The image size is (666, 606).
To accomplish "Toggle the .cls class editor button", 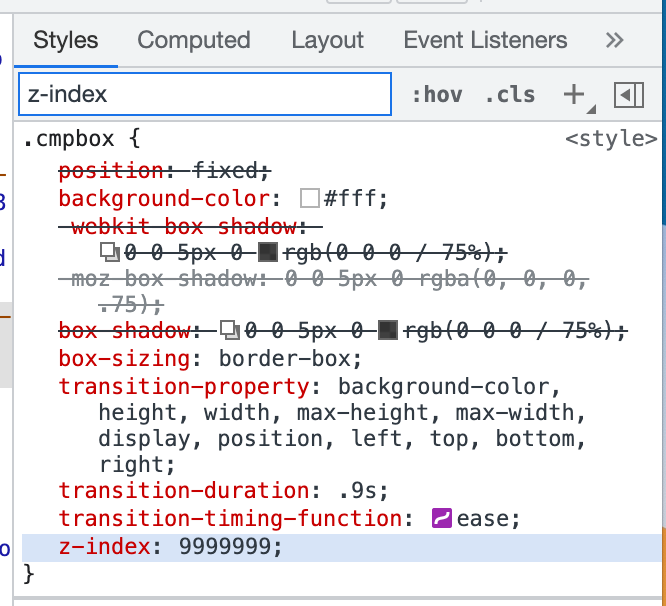I will click(509, 95).
